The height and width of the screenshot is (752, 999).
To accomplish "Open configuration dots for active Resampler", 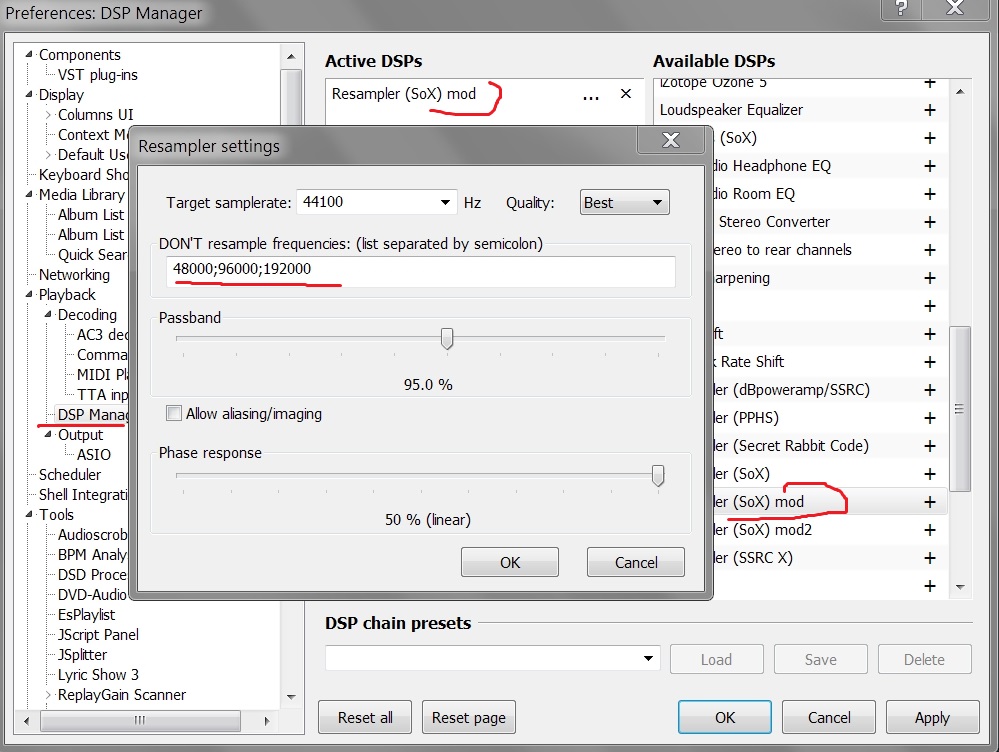I will (x=591, y=98).
